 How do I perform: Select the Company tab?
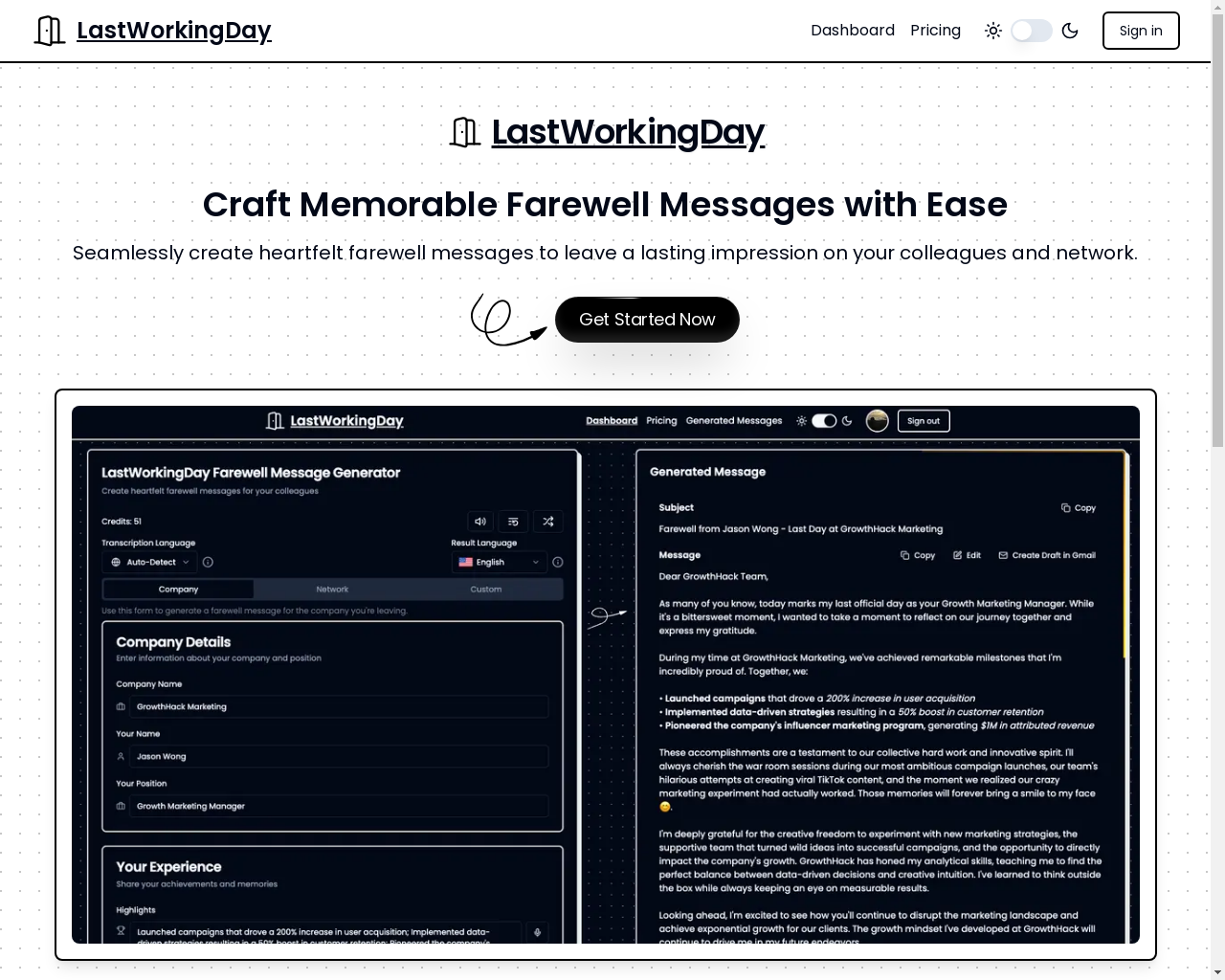pyautogui.click(x=178, y=590)
